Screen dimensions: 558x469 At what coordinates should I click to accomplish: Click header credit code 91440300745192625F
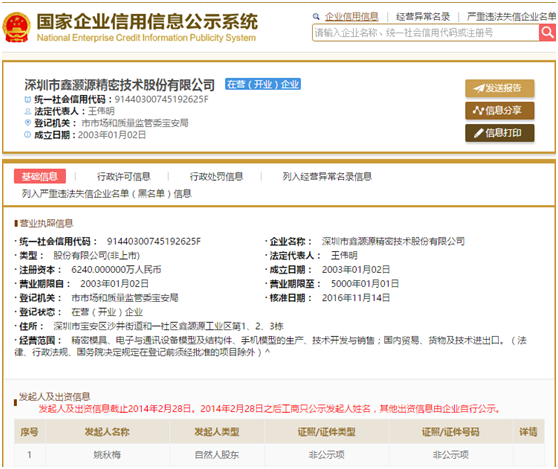[162, 99]
